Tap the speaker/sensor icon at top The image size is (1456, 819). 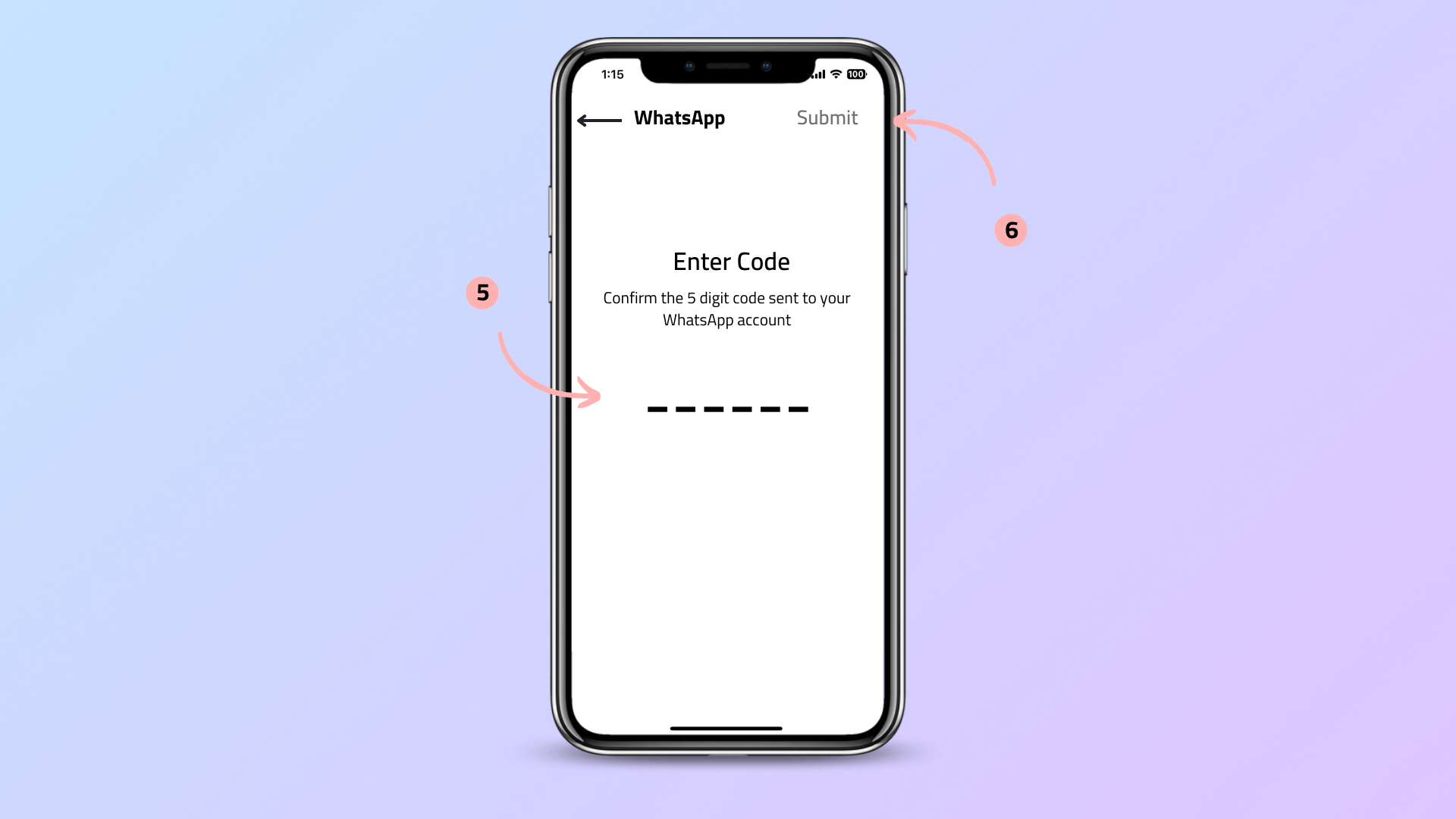point(728,62)
